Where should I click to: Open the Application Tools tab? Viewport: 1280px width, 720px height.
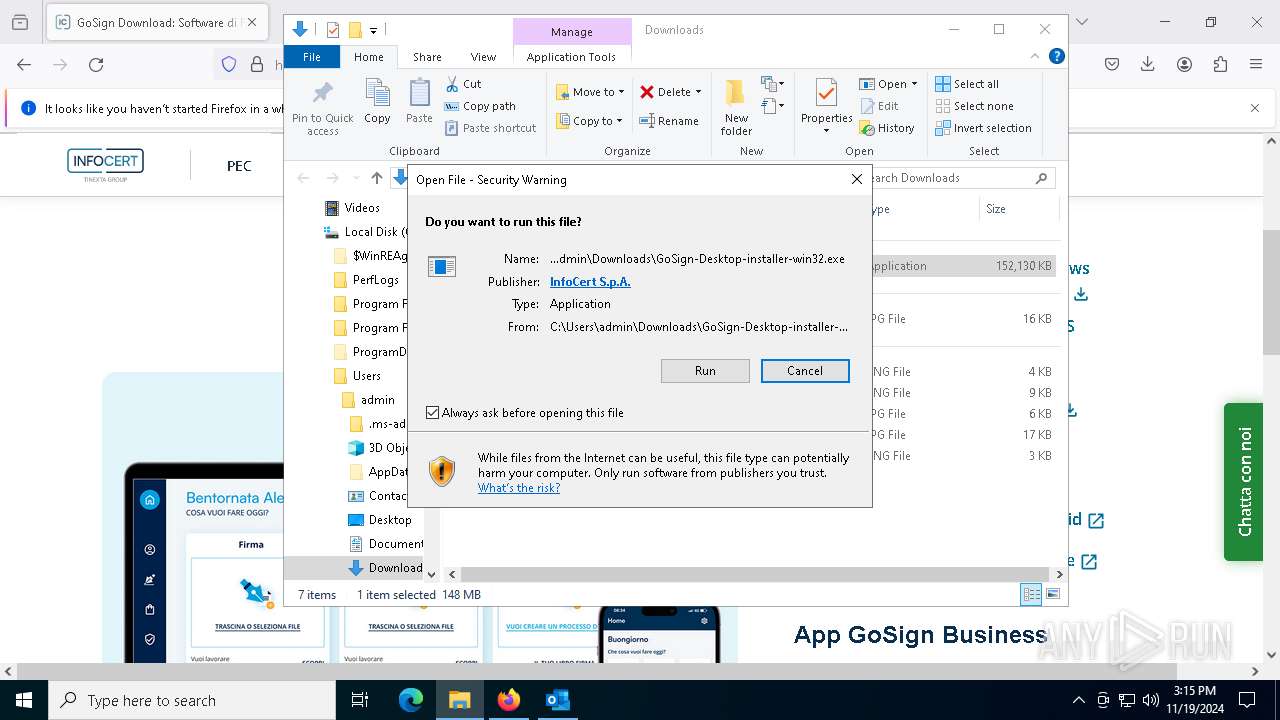(x=571, y=57)
